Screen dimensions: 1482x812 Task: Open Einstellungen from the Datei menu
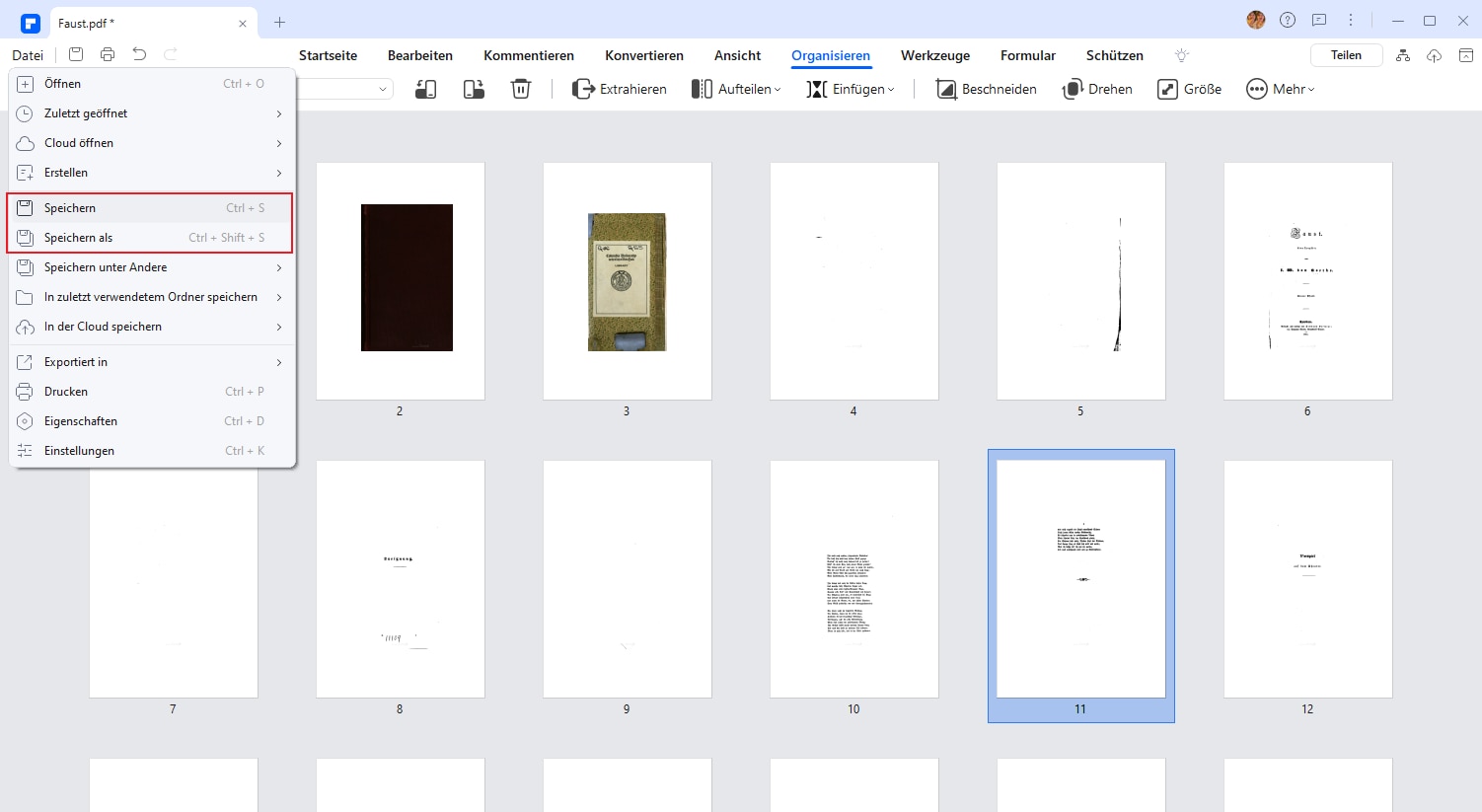(152, 451)
